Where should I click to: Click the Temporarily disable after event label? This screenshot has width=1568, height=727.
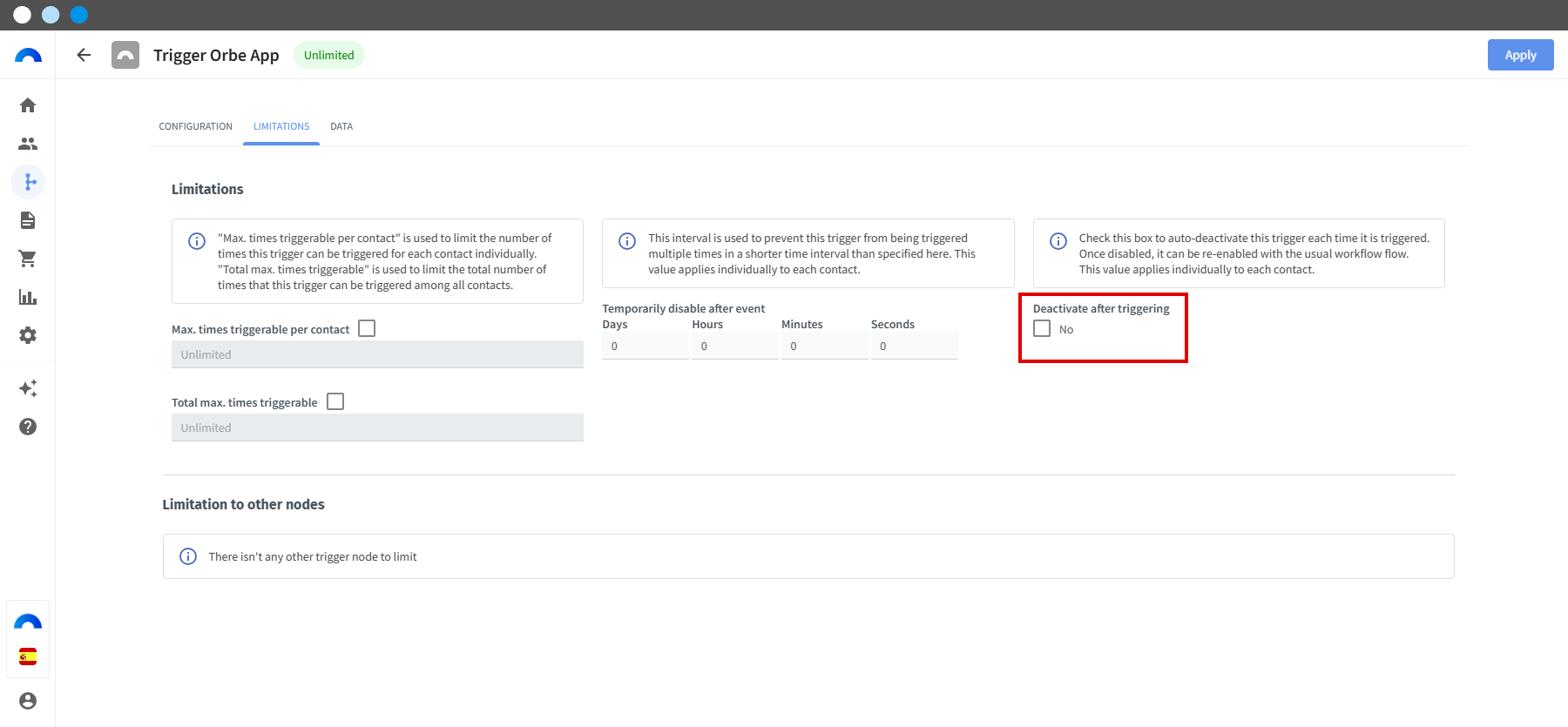coord(684,308)
